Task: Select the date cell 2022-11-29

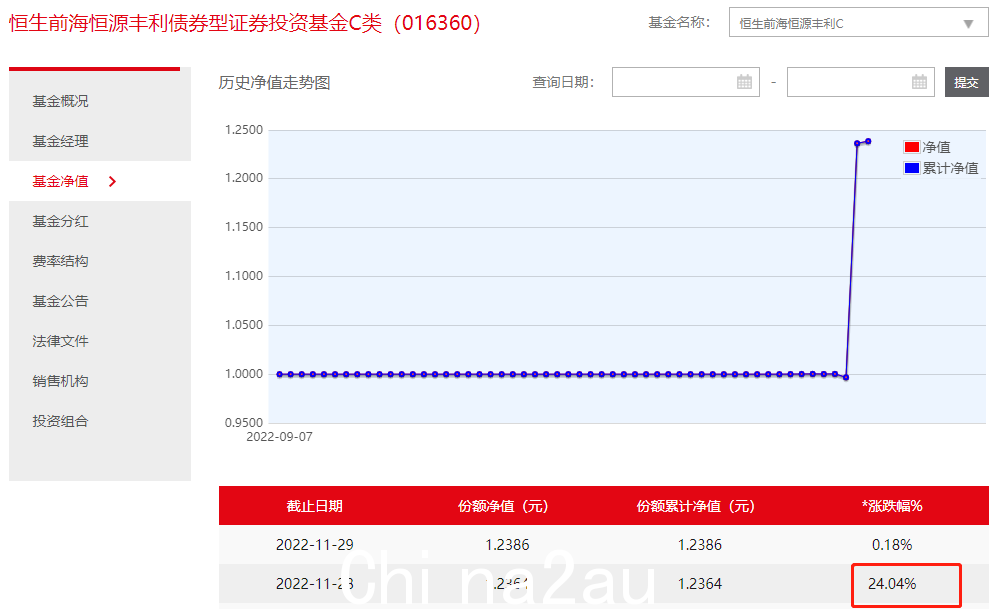Action: click(314, 545)
